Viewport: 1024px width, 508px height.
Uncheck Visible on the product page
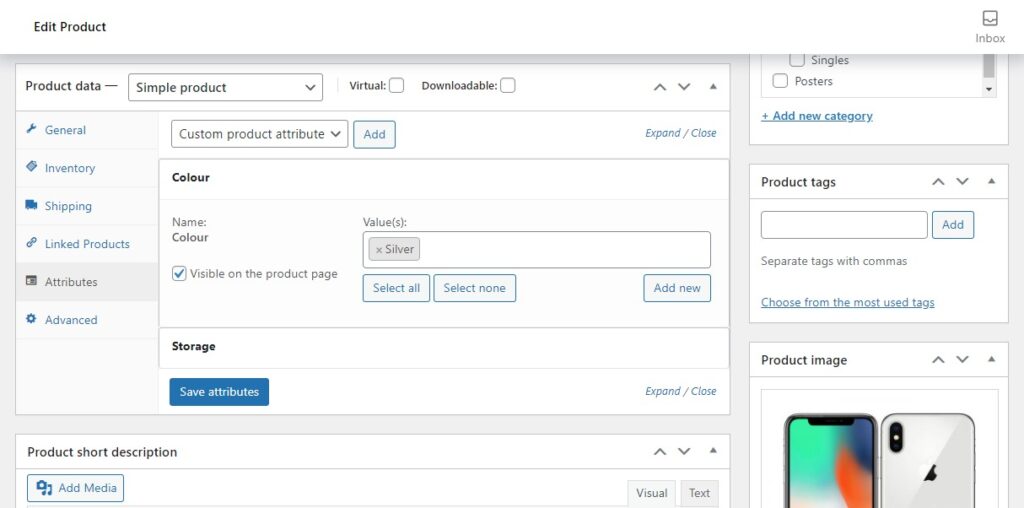(x=179, y=274)
